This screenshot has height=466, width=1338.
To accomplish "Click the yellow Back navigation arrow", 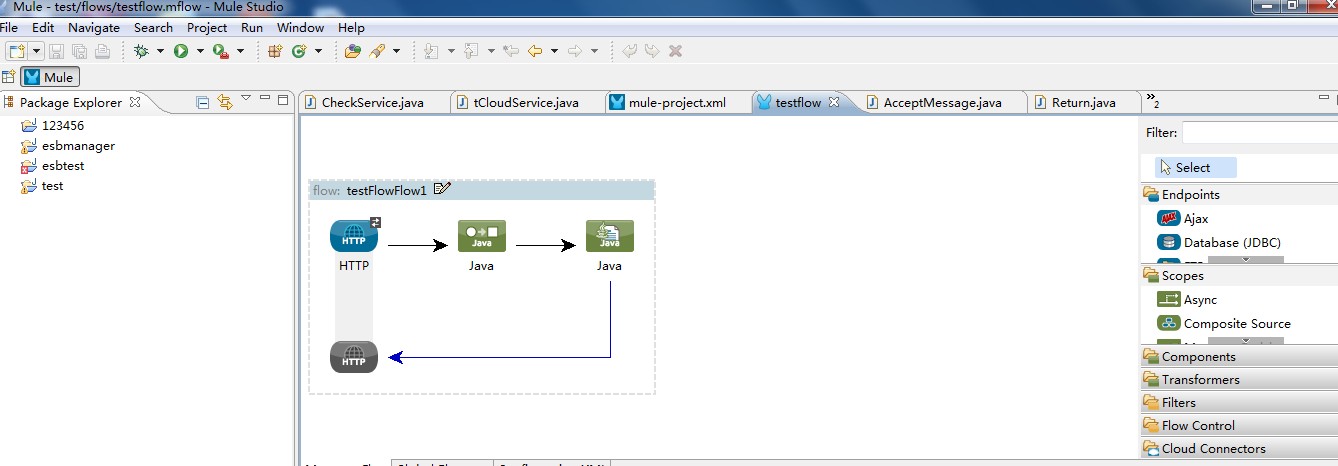I will 535,51.
